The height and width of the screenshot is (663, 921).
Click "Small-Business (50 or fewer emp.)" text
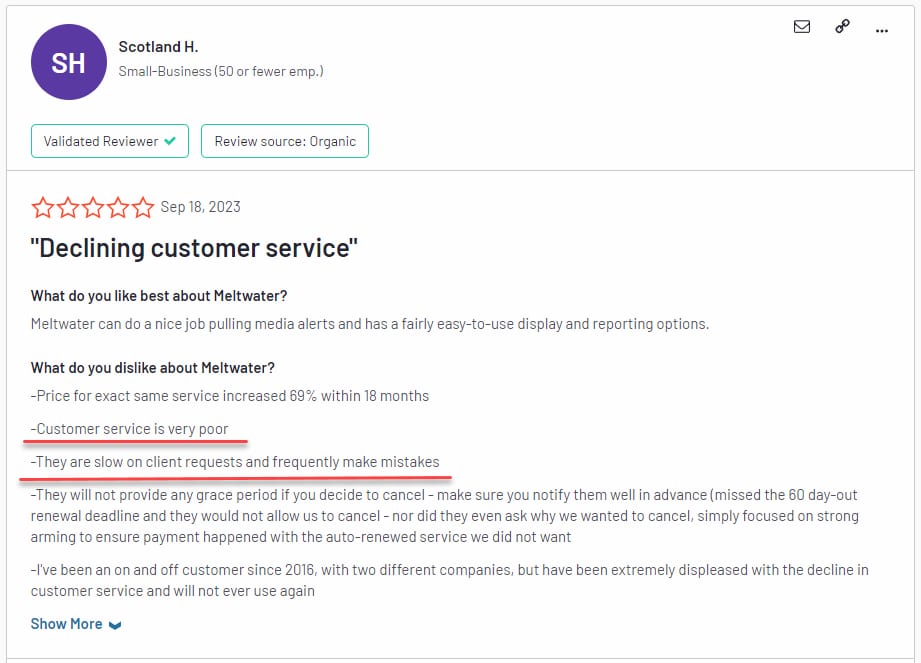click(x=221, y=72)
